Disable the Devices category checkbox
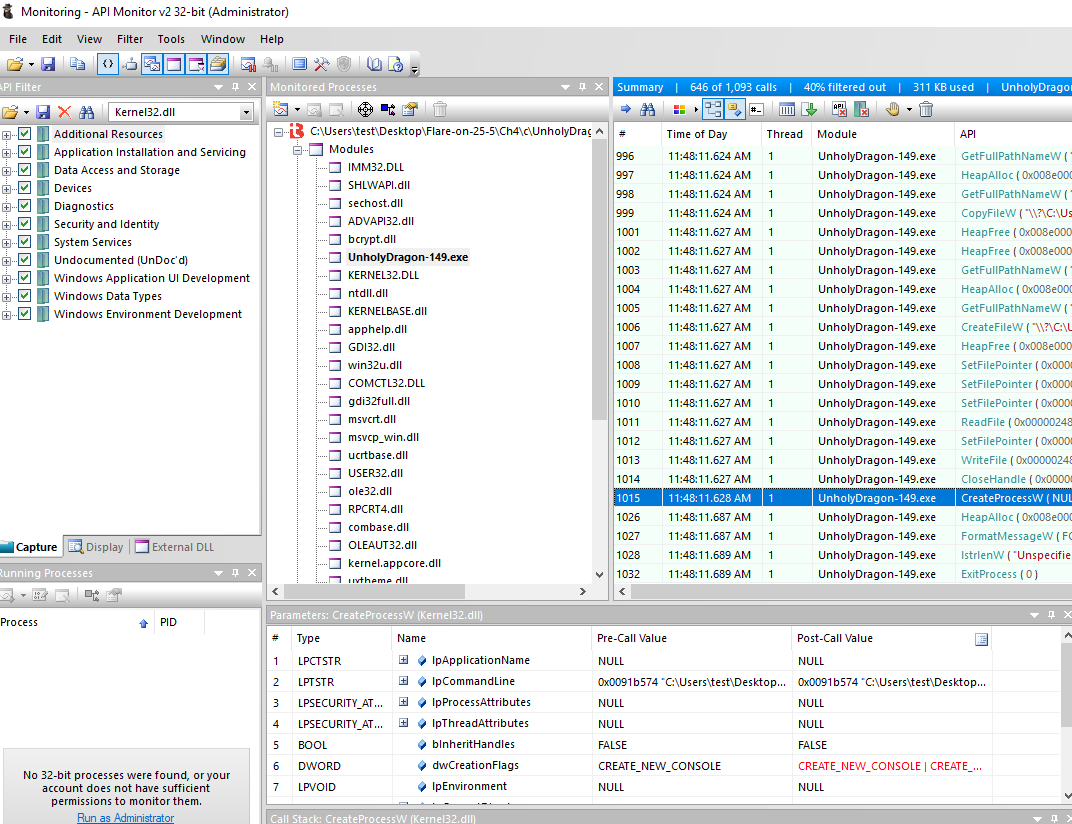1072x824 pixels. click(x=26, y=187)
